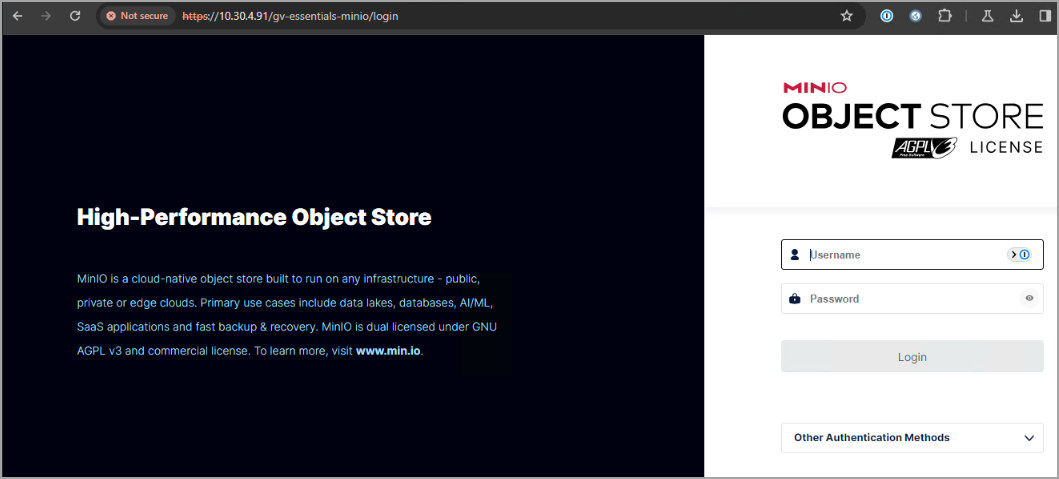Show browser downloads
This screenshot has height=479, width=1059.
(x=1016, y=16)
